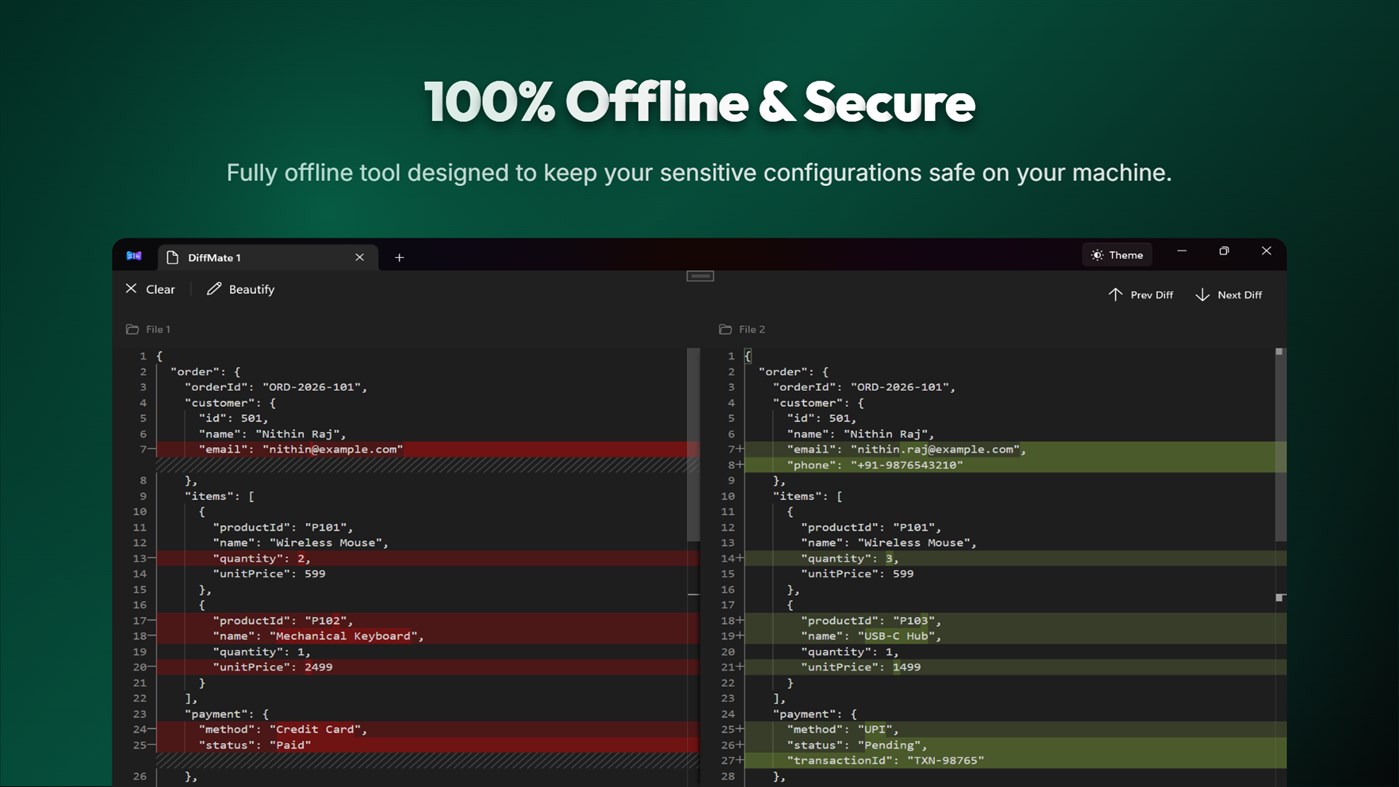Click the Mechanical Keyboard line in File 1
1399x787 pixels.
427,636
